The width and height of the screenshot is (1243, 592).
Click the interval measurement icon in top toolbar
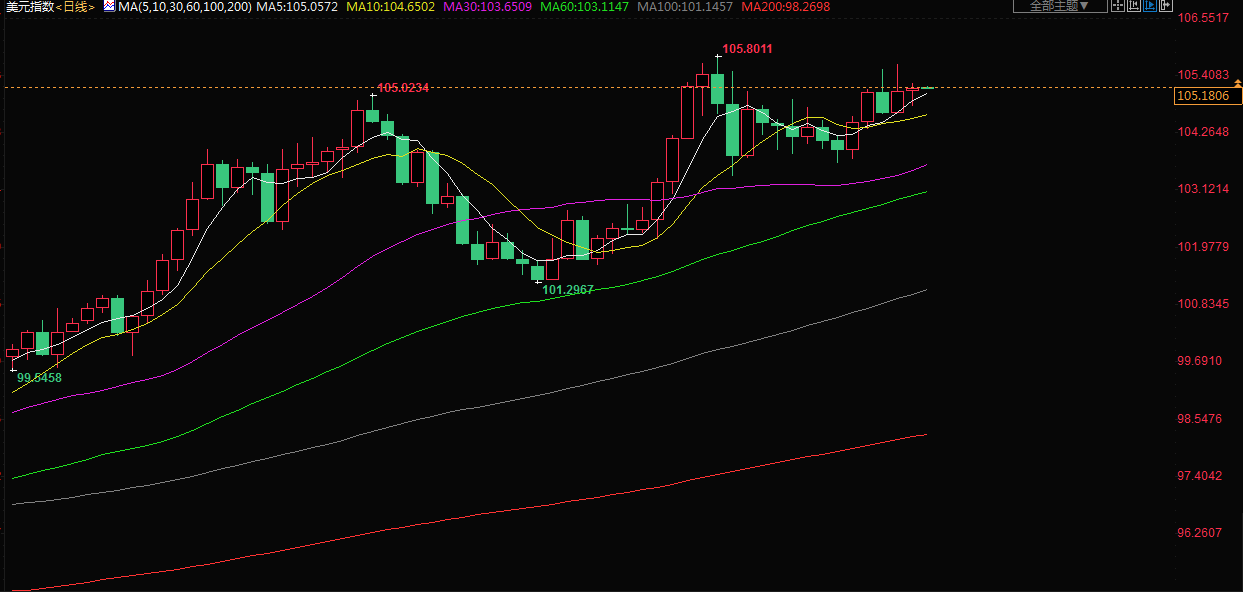(1134, 5)
